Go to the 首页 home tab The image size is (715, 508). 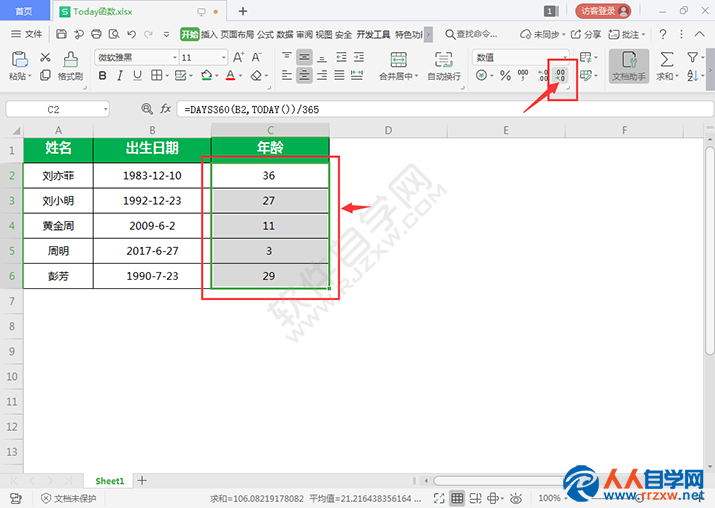(24, 11)
